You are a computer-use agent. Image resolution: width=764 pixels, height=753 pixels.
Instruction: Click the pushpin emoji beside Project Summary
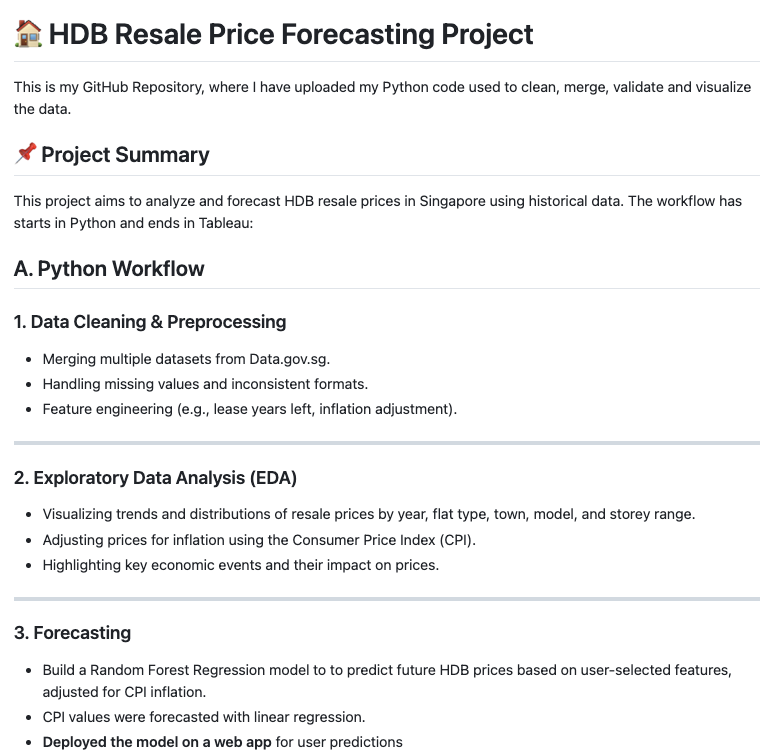click(25, 154)
